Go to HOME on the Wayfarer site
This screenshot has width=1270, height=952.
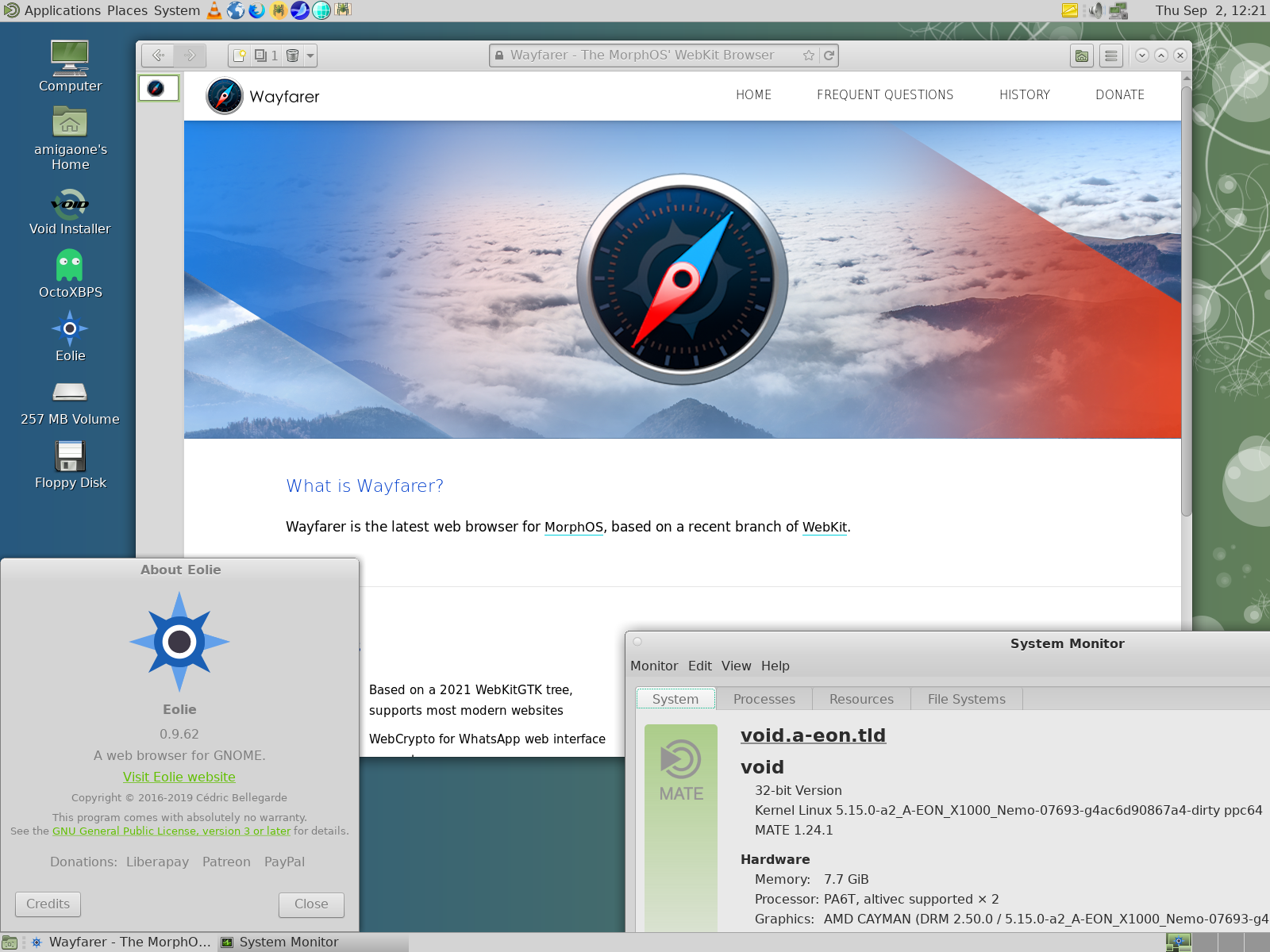[x=753, y=95]
